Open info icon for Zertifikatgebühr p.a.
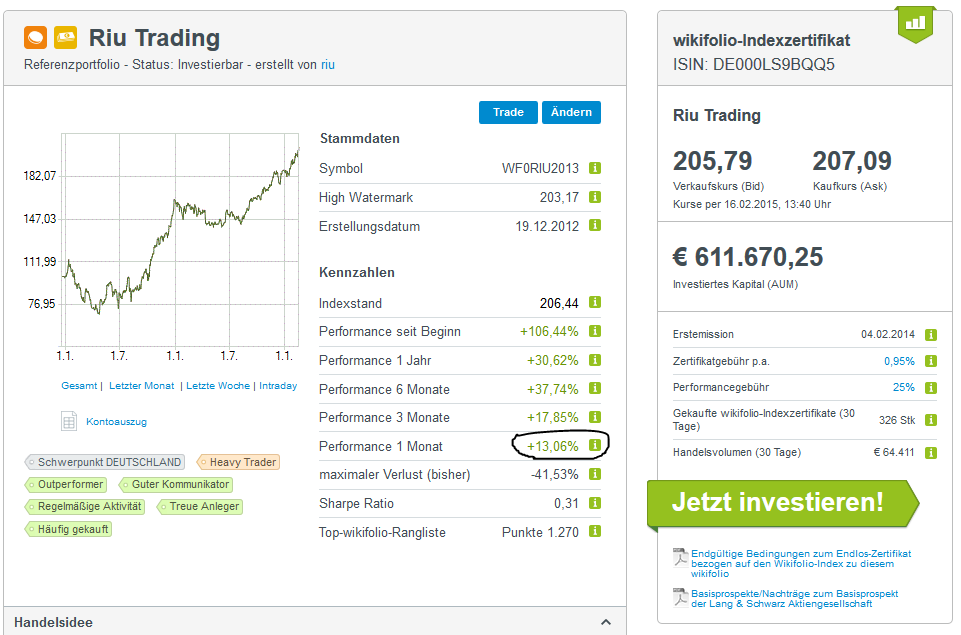Screen dimensions: 961x635 pyautogui.click(x=930, y=361)
